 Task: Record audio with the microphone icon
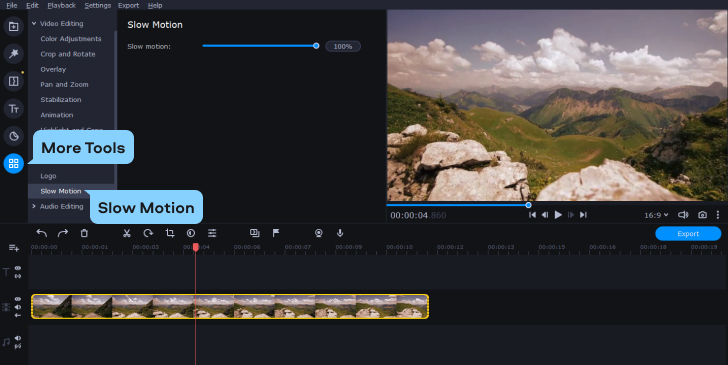(340, 233)
